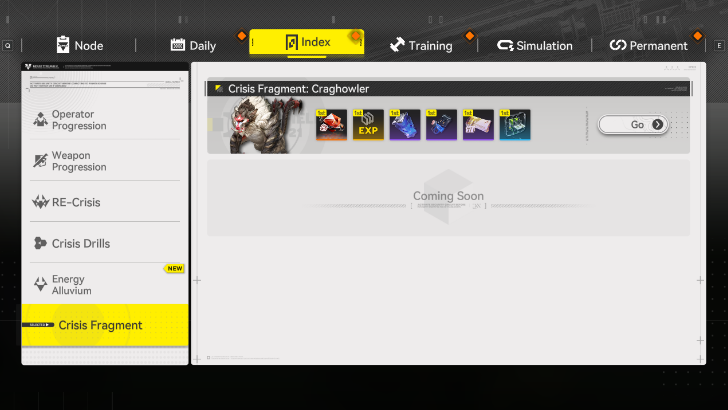728x410 pixels.
Task: Click the Q key tab-left button
Action: point(8,46)
